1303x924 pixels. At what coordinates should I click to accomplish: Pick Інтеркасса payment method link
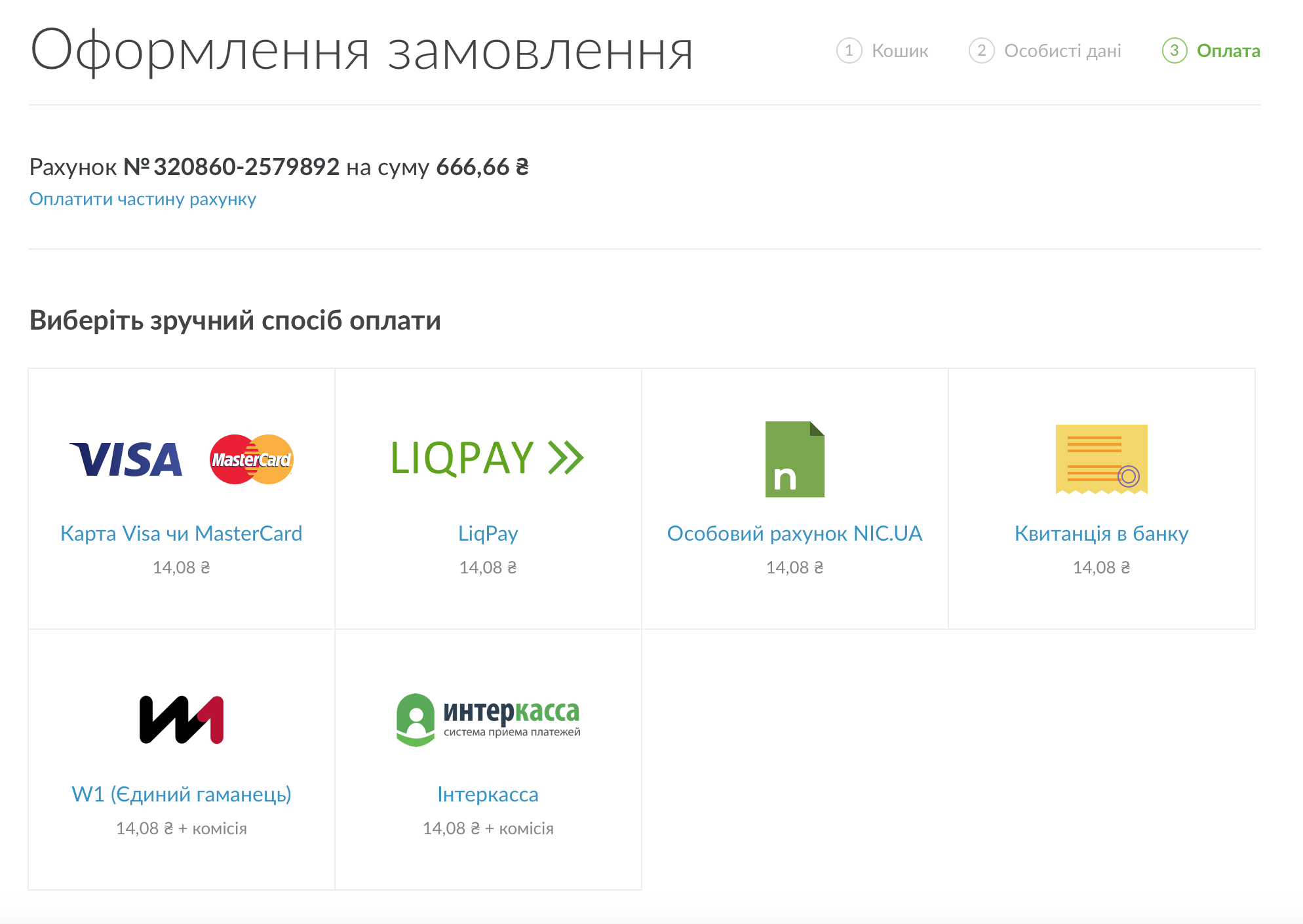pyautogui.click(x=488, y=794)
